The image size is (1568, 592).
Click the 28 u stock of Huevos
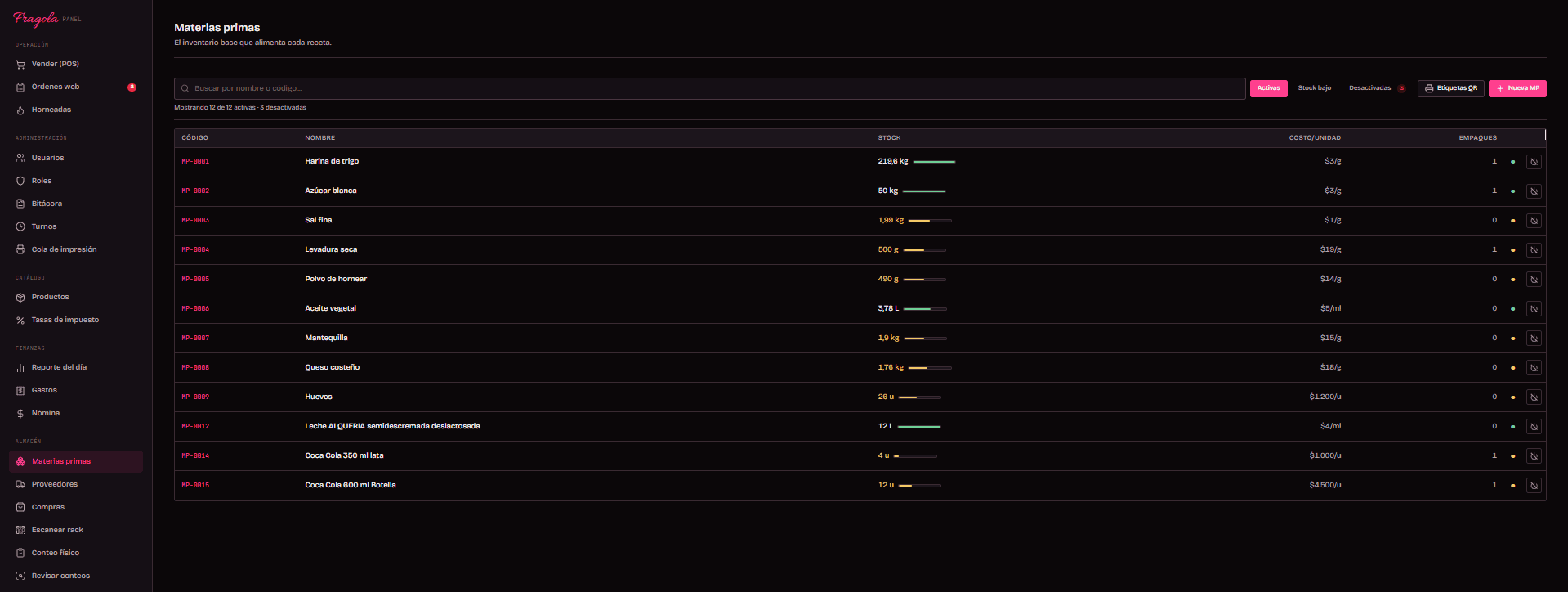tap(886, 397)
